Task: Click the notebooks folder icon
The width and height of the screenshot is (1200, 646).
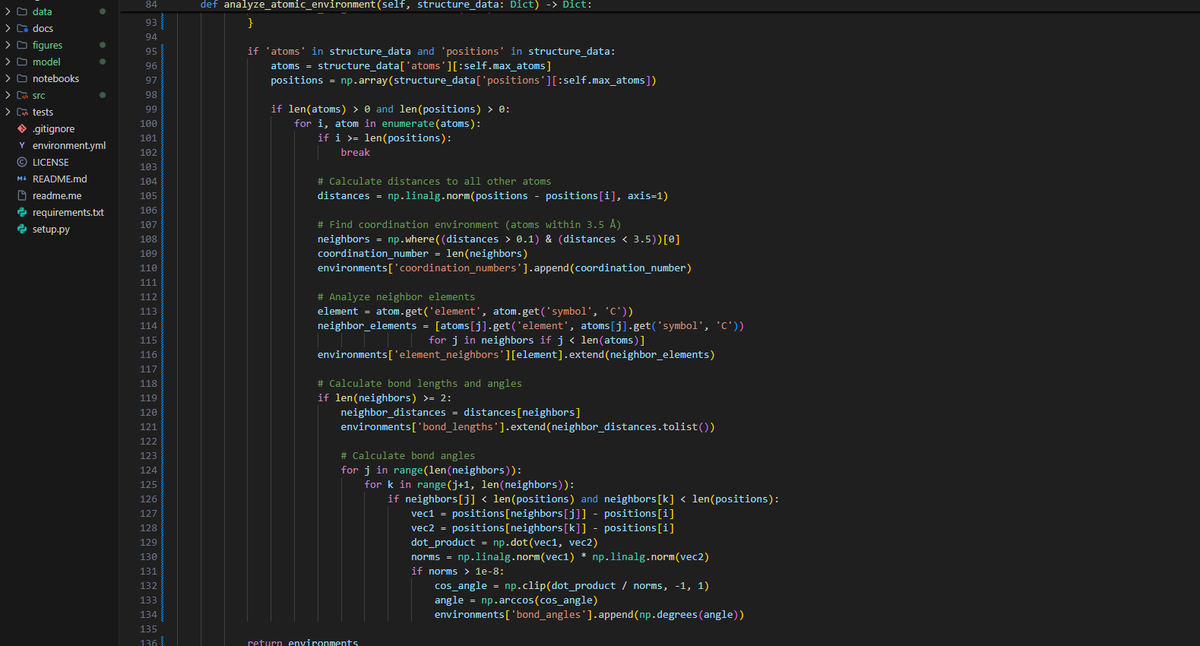Action: (x=22, y=78)
